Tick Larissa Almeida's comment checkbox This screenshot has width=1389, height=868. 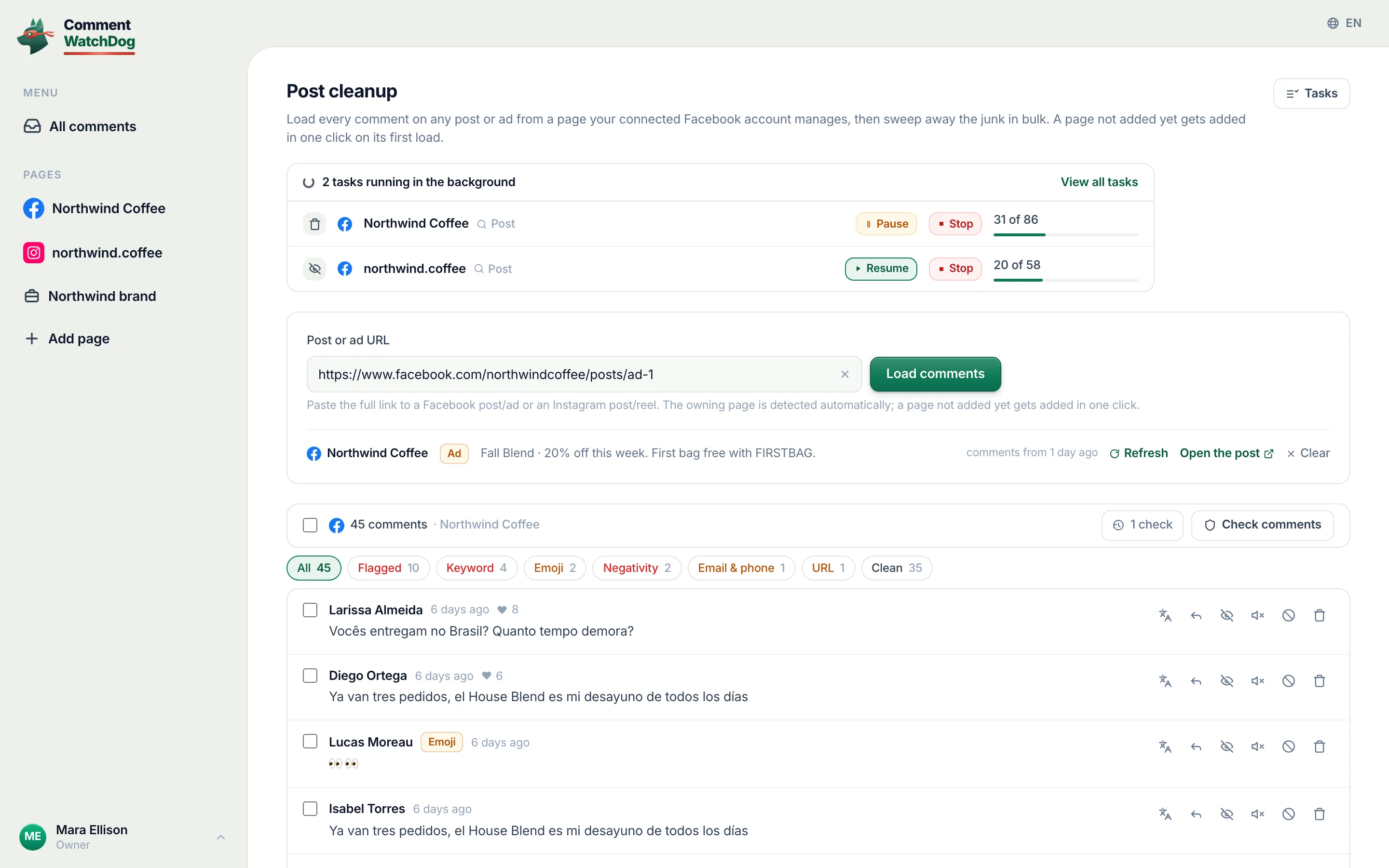(310, 610)
